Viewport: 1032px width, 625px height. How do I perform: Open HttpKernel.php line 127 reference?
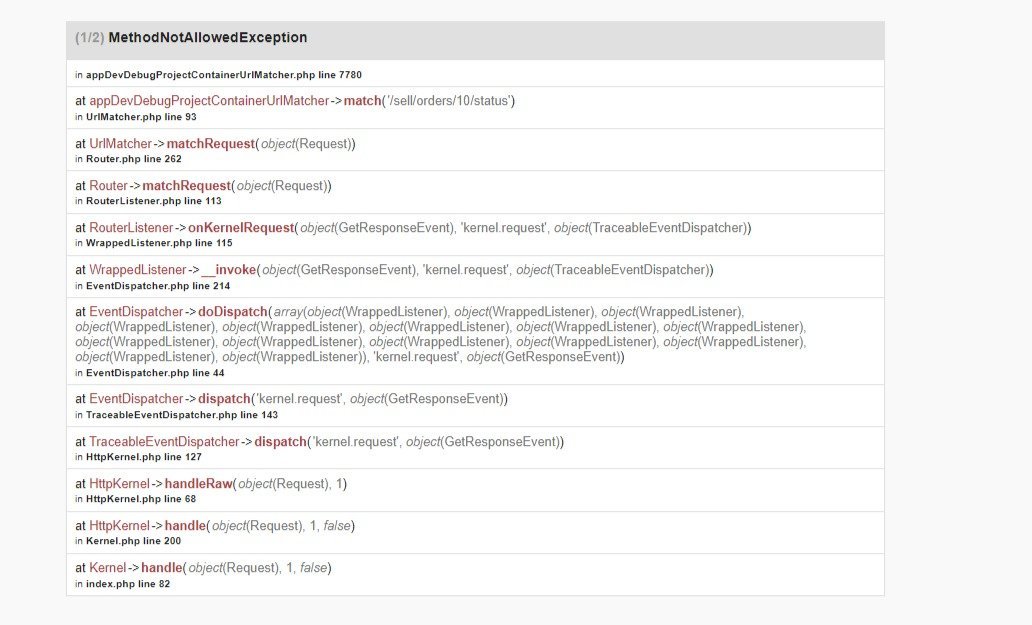tap(144, 457)
